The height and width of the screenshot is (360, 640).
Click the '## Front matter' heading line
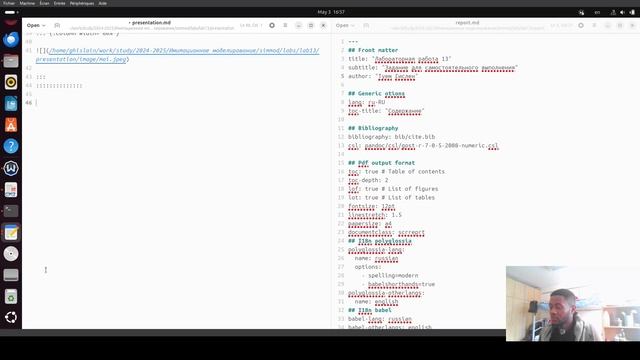tap(373, 50)
